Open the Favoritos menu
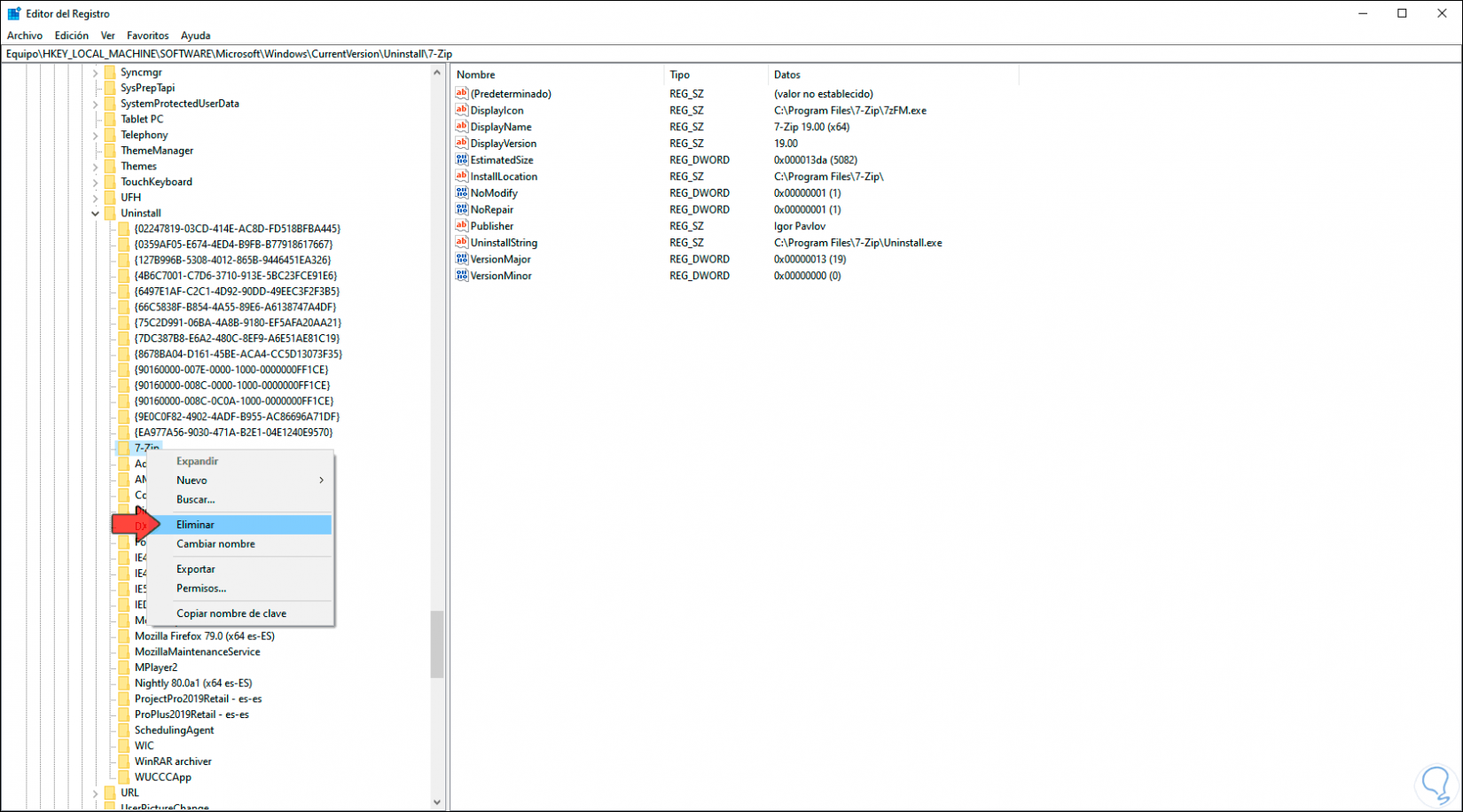The width and height of the screenshot is (1463, 812). point(148,35)
